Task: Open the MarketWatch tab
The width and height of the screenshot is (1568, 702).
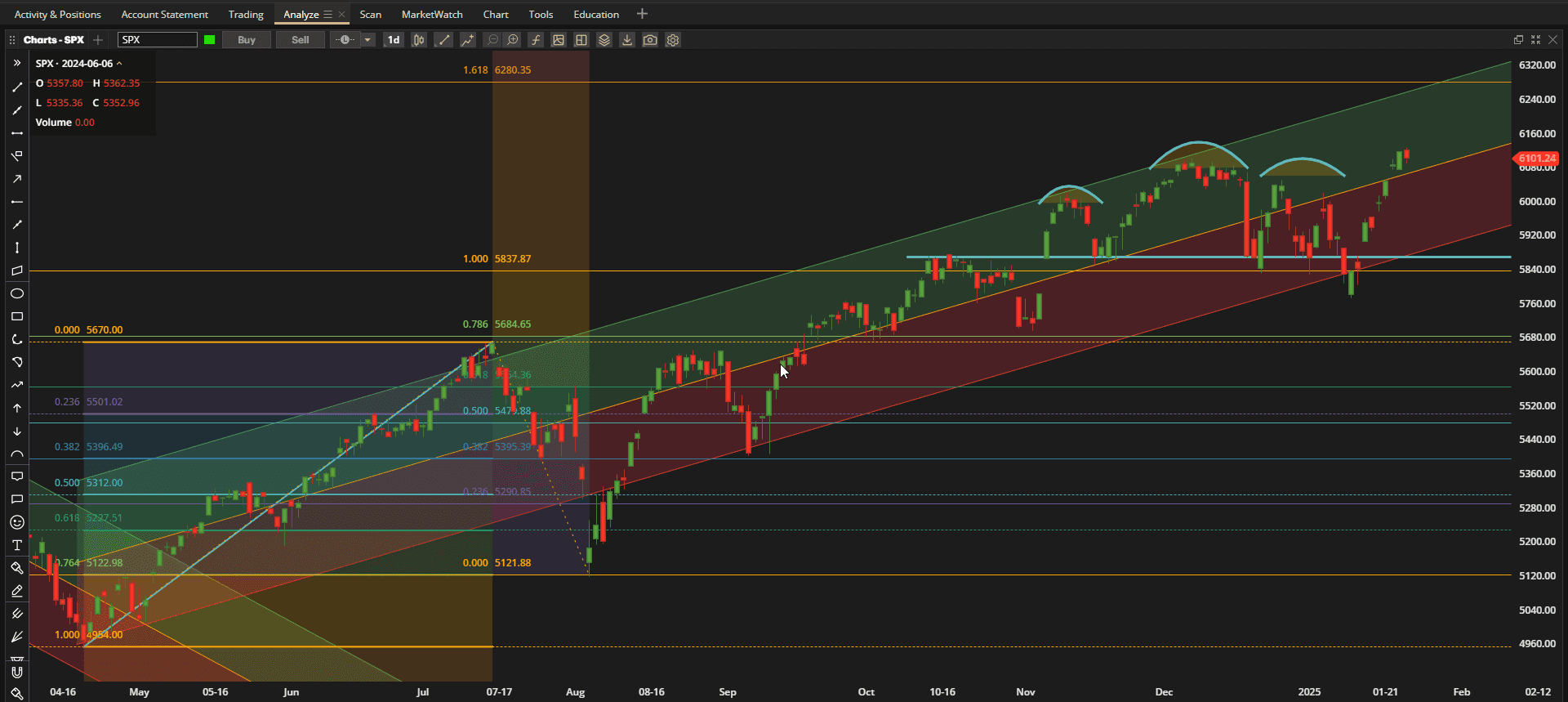Action: pyautogui.click(x=432, y=14)
